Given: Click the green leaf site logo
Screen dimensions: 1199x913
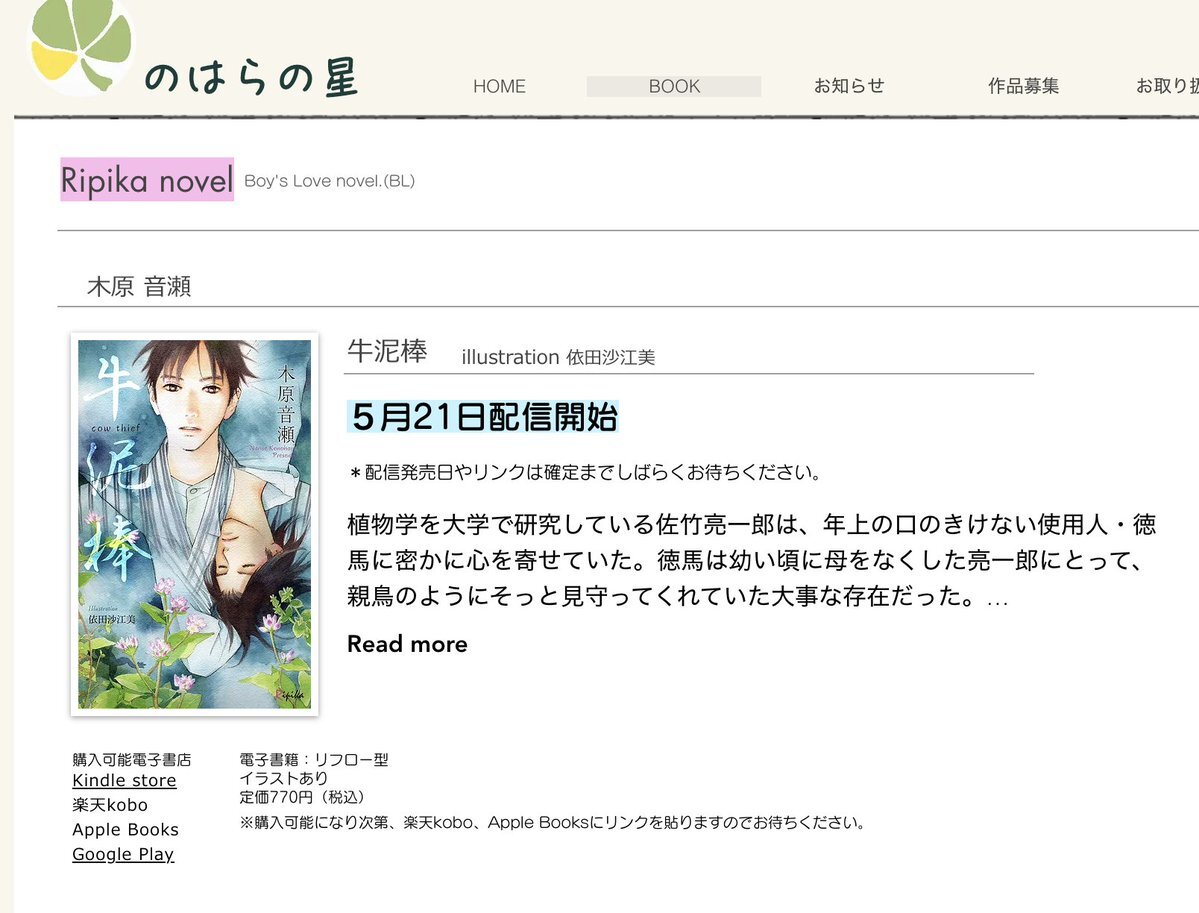Looking at the screenshot, I should (x=81, y=45).
